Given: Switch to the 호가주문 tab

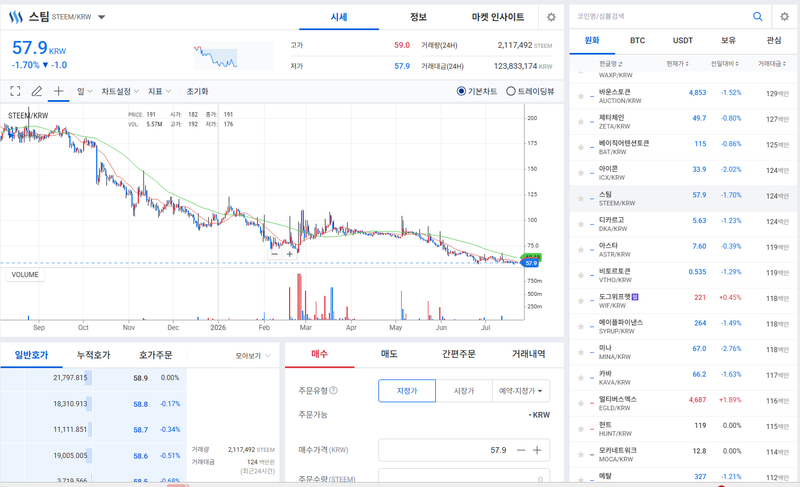Looking at the screenshot, I should click(x=156, y=355).
